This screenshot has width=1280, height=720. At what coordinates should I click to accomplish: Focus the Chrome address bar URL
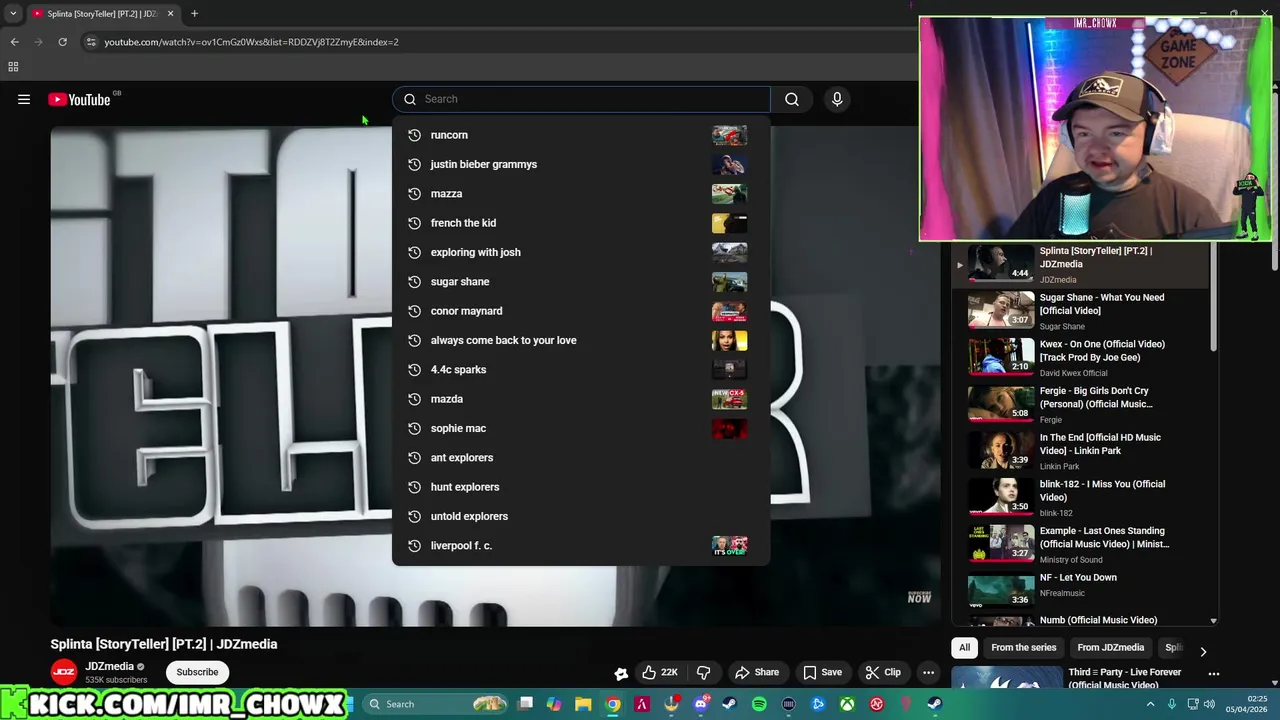point(251,42)
